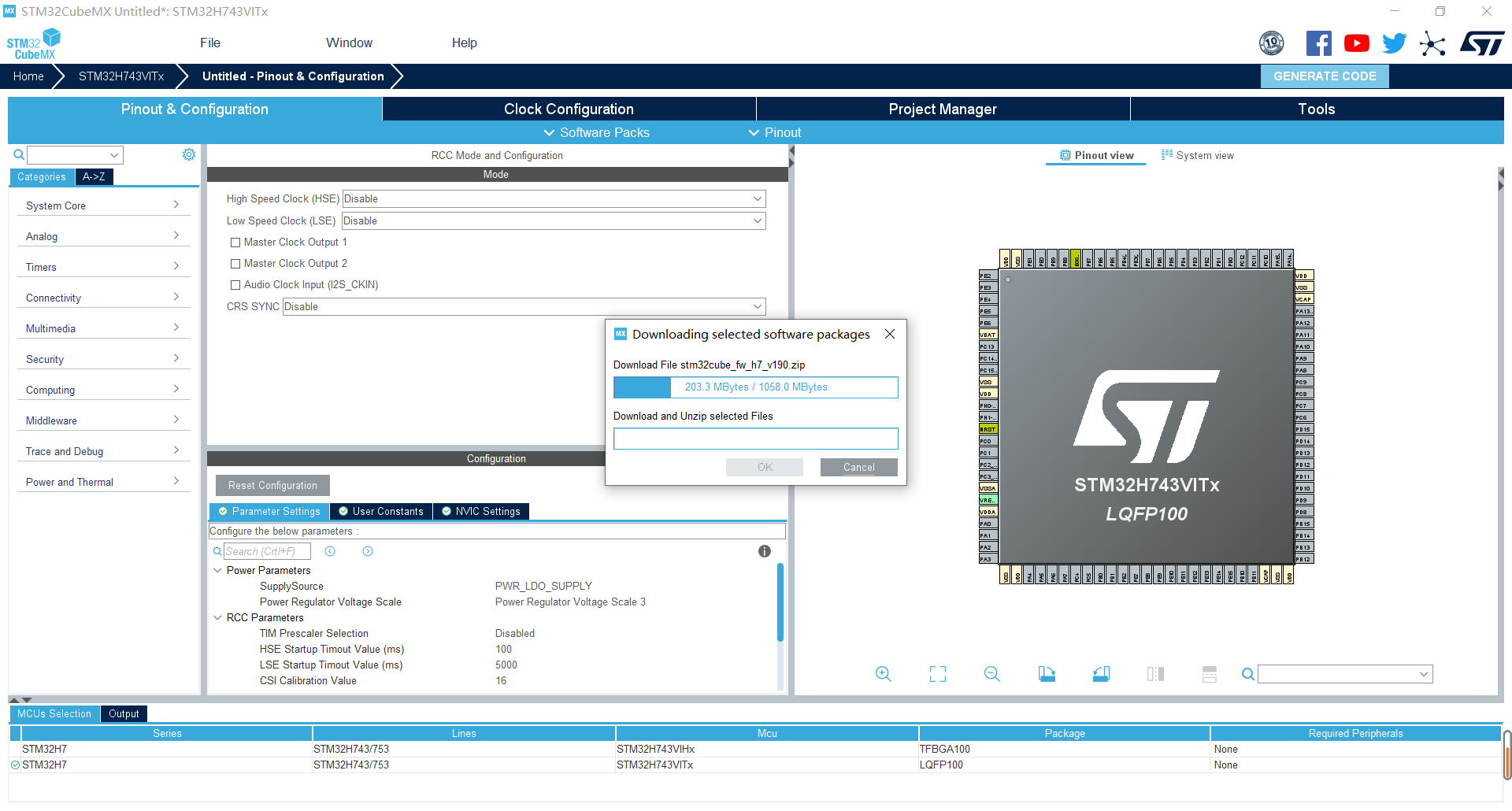The image size is (1512, 811).
Task: Open the ST Twitter icon
Action: tap(1394, 43)
